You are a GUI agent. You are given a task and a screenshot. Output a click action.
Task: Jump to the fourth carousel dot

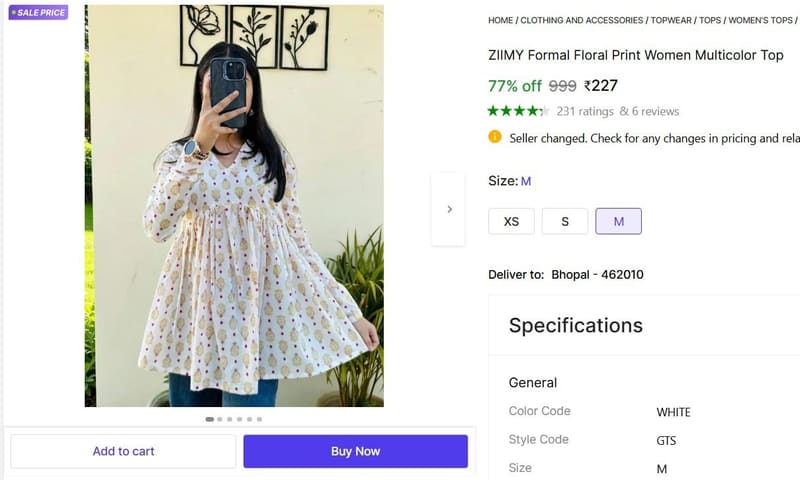point(239,419)
